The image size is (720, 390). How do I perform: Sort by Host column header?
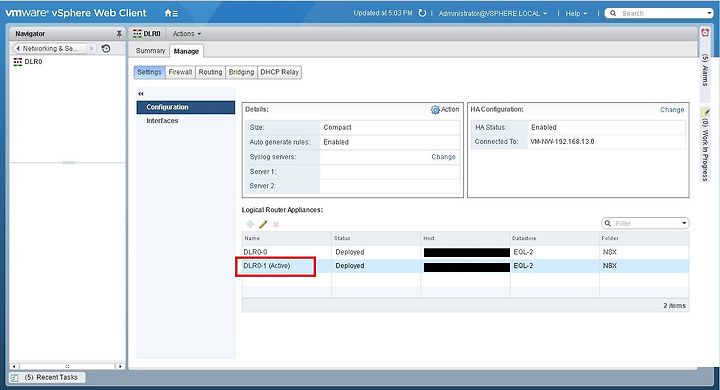465,238
